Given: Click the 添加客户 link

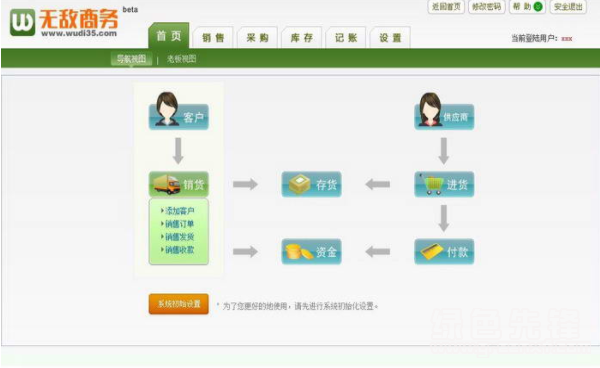Looking at the screenshot, I should 178,211.
